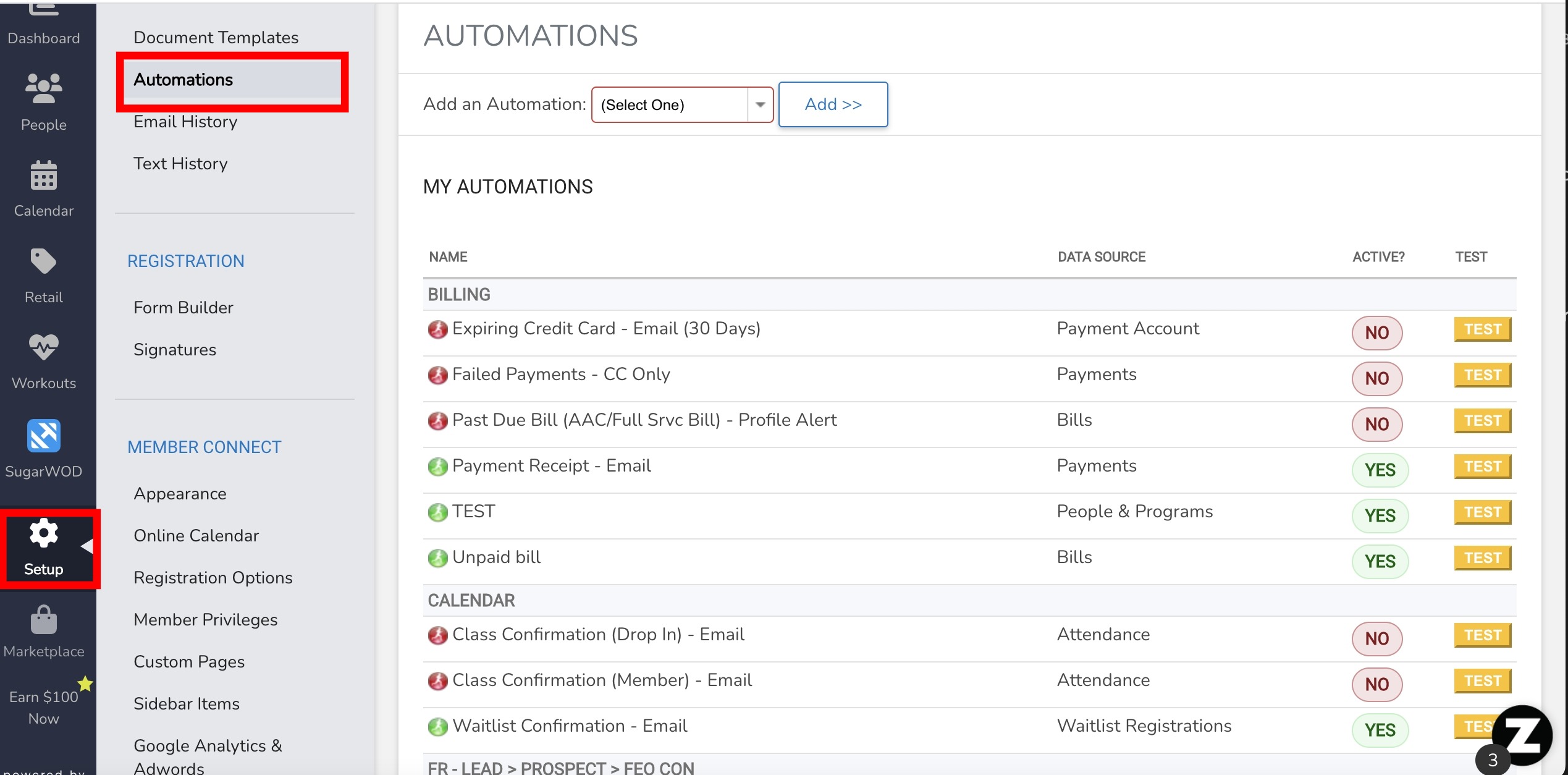Open Failed Payments - CC Only automation
Image resolution: width=1568 pixels, height=775 pixels.
coord(561,374)
